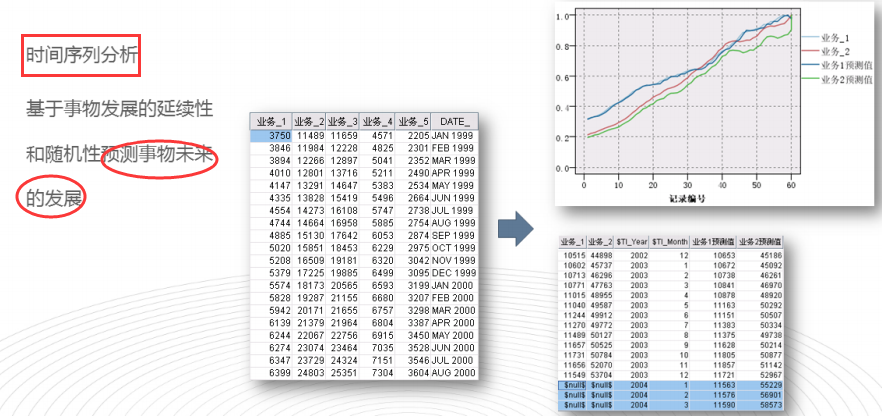Click the DATE_ column header
This screenshot has width=882, height=416.
454,122
